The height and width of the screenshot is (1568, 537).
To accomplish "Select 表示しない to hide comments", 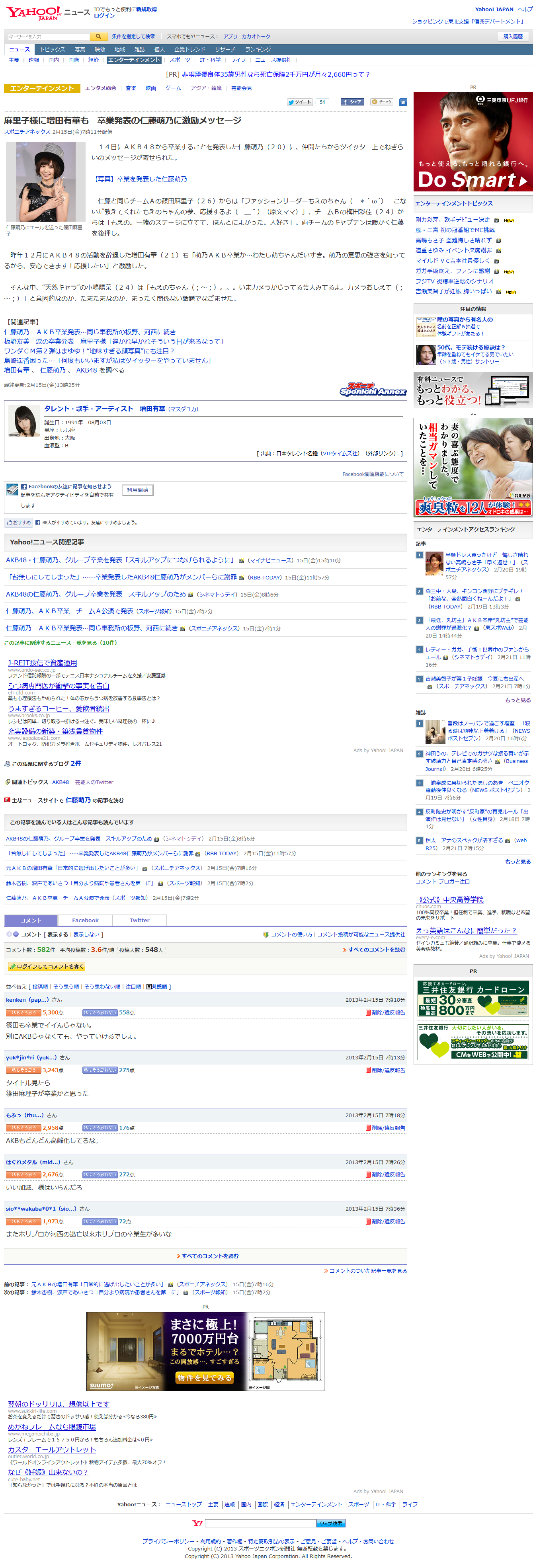I will coord(86,934).
